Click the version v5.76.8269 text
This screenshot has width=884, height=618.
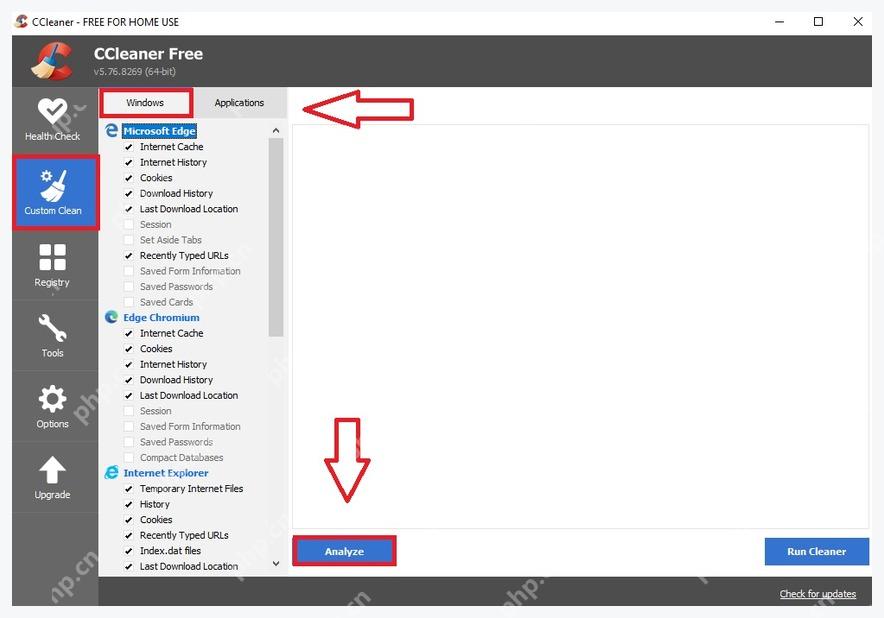coord(135,72)
